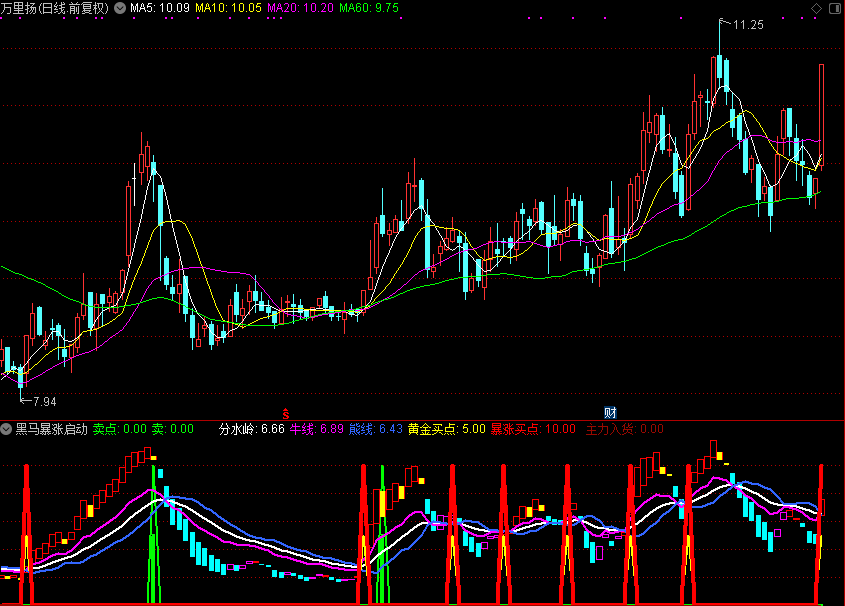Open the dropdown next to 万里扬 title
The height and width of the screenshot is (606, 845).
pyautogui.click(x=120, y=8)
